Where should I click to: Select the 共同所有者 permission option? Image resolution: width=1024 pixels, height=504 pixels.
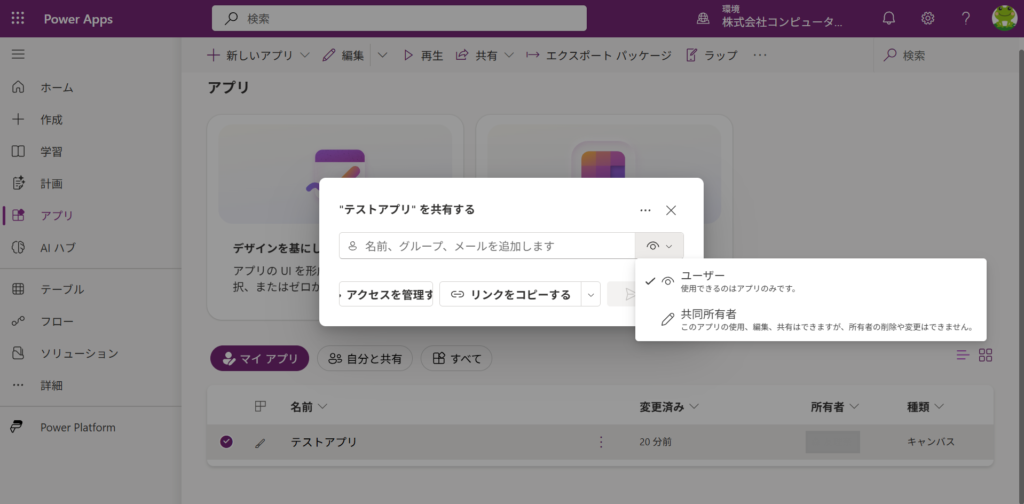click(810, 319)
